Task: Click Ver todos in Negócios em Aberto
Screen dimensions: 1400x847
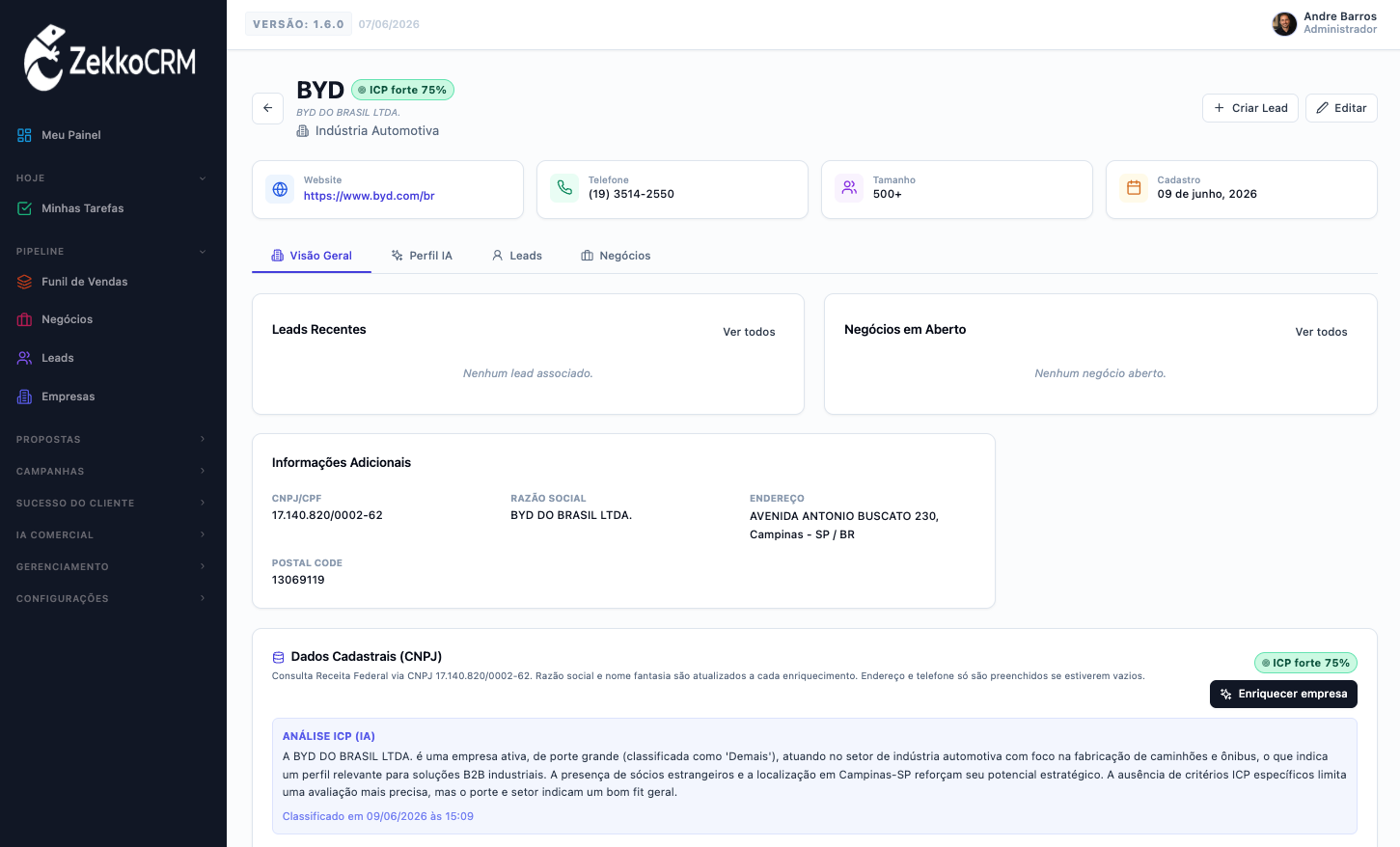Action: point(1321,332)
